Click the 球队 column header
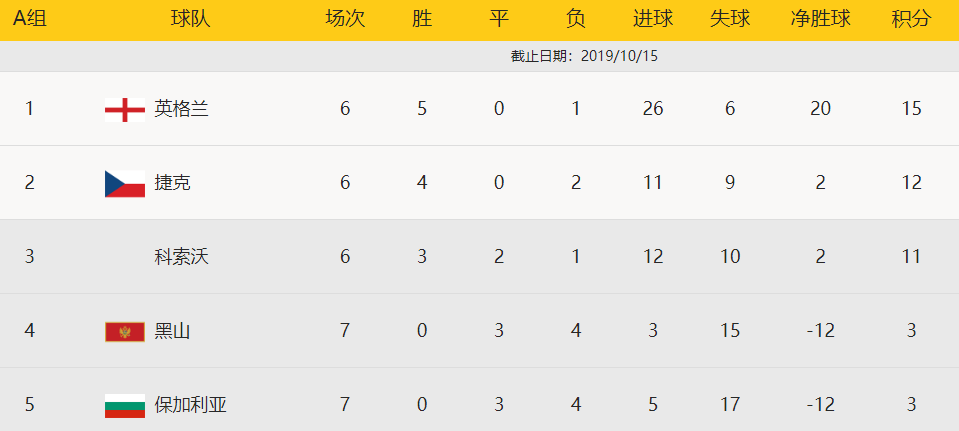Screen dimensions: 959x431 [x=190, y=19]
